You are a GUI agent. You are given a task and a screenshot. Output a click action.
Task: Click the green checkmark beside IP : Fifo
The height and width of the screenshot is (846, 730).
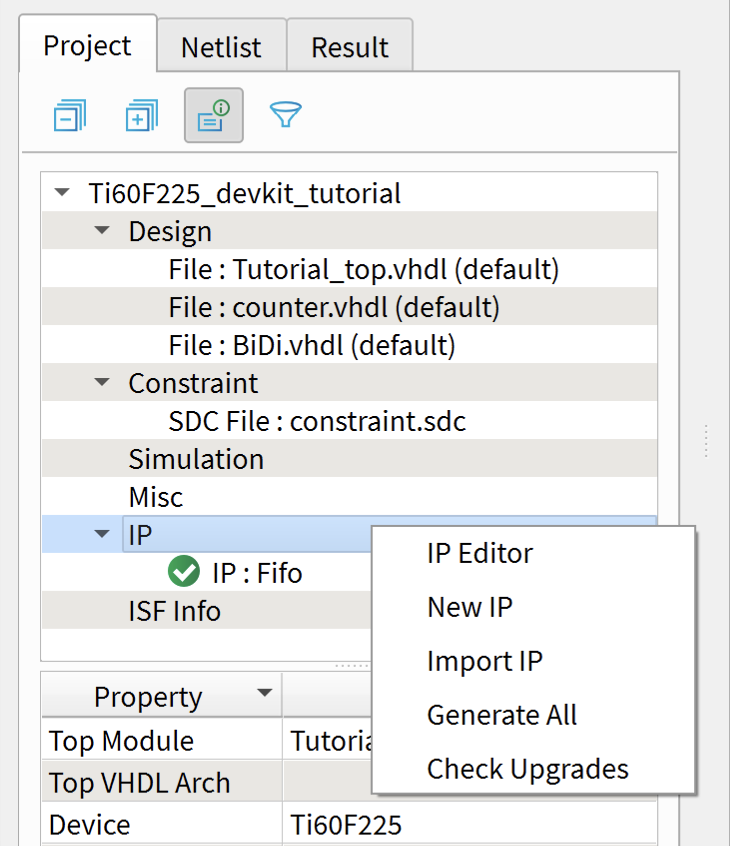(184, 572)
